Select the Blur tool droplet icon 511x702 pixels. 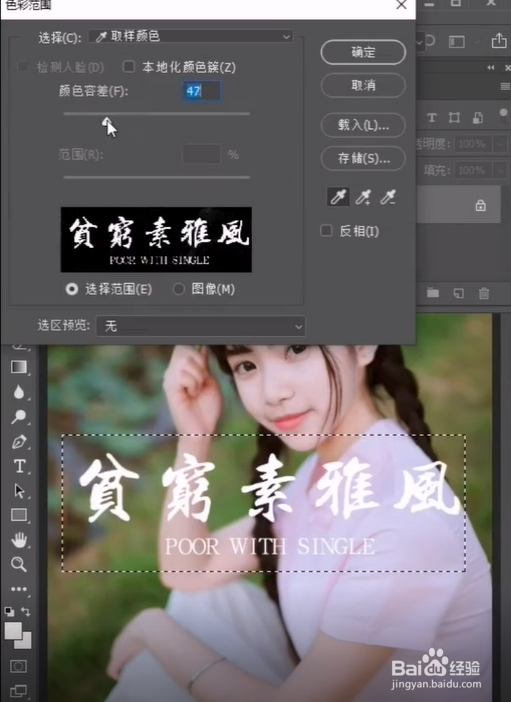pyautogui.click(x=19, y=392)
